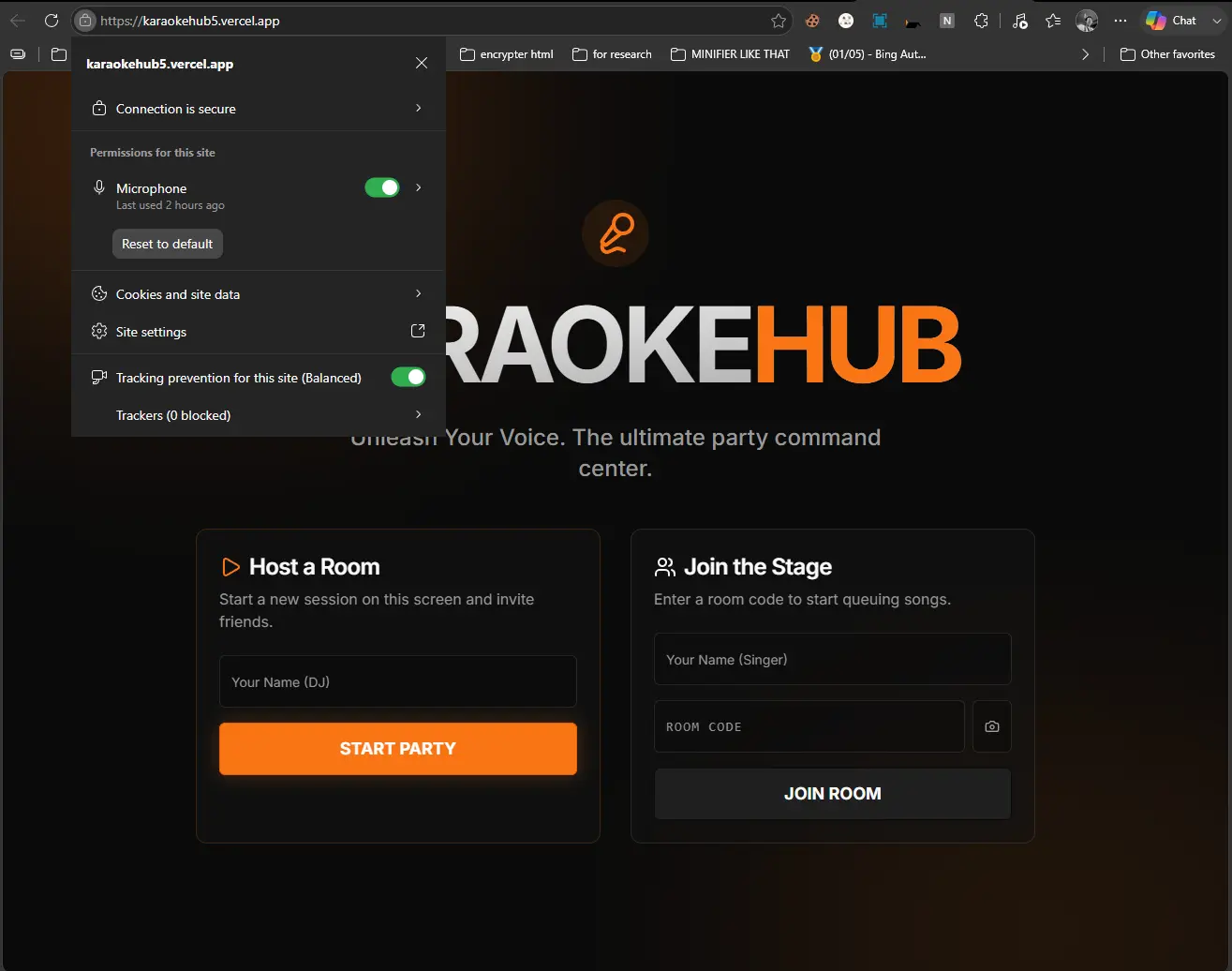The height and width of the screenshot is (971, 1232).
Task: Show more favorites with the chevron
Action: (x=1085, y=54)
